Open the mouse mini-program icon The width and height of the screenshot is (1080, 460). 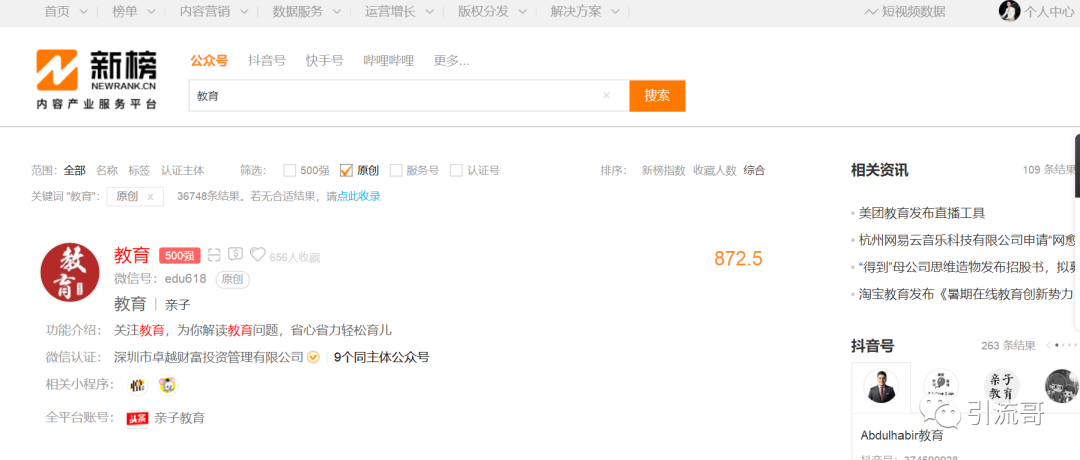(x=167, y=385)
